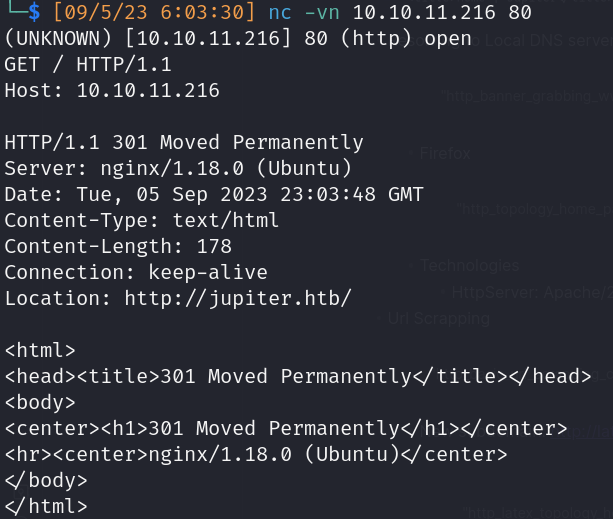Click the Date header line
Viewport: 613px width, 519px height.
pos(214,194)
